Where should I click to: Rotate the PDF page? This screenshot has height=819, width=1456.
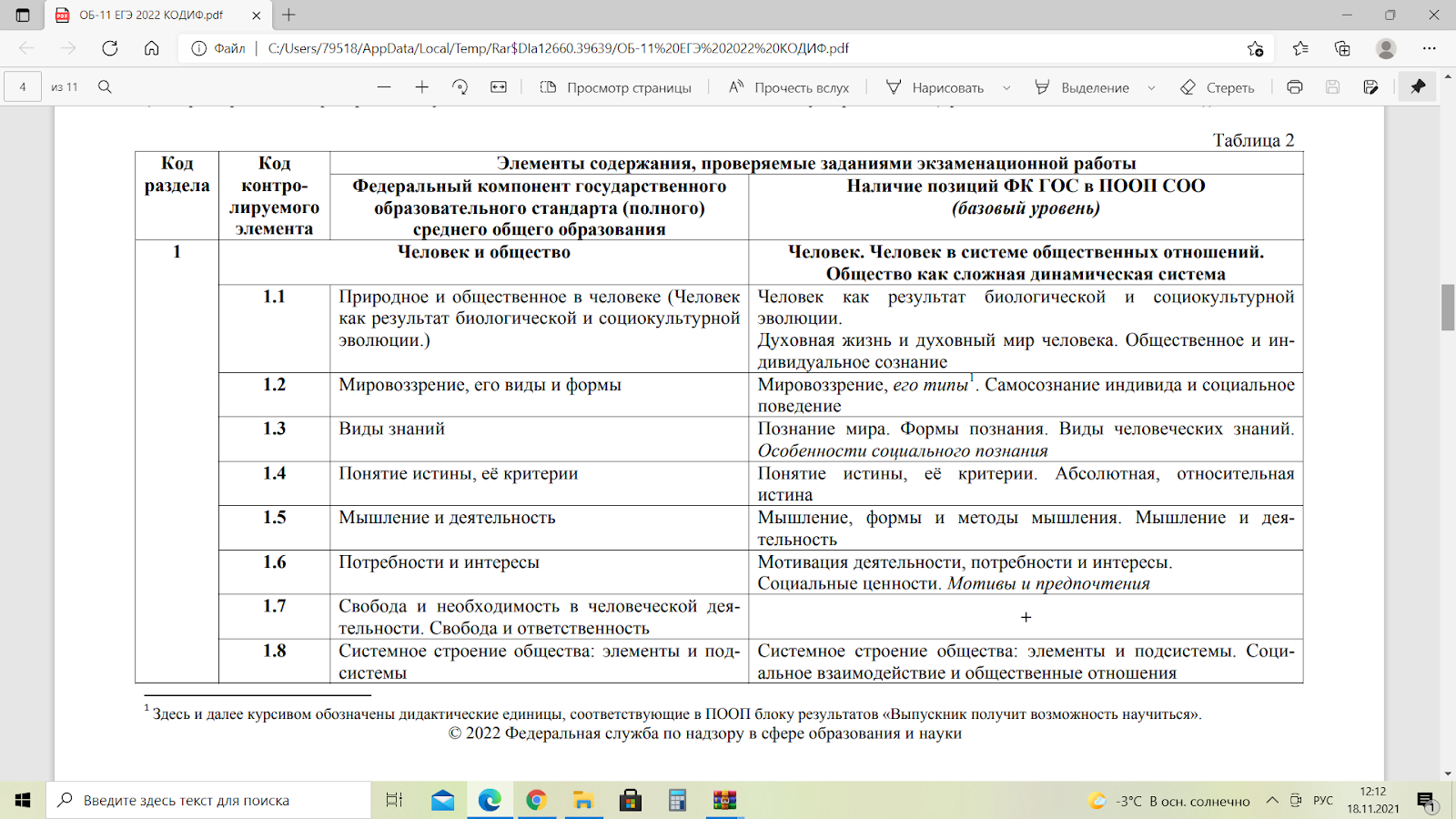pos(460,87)
